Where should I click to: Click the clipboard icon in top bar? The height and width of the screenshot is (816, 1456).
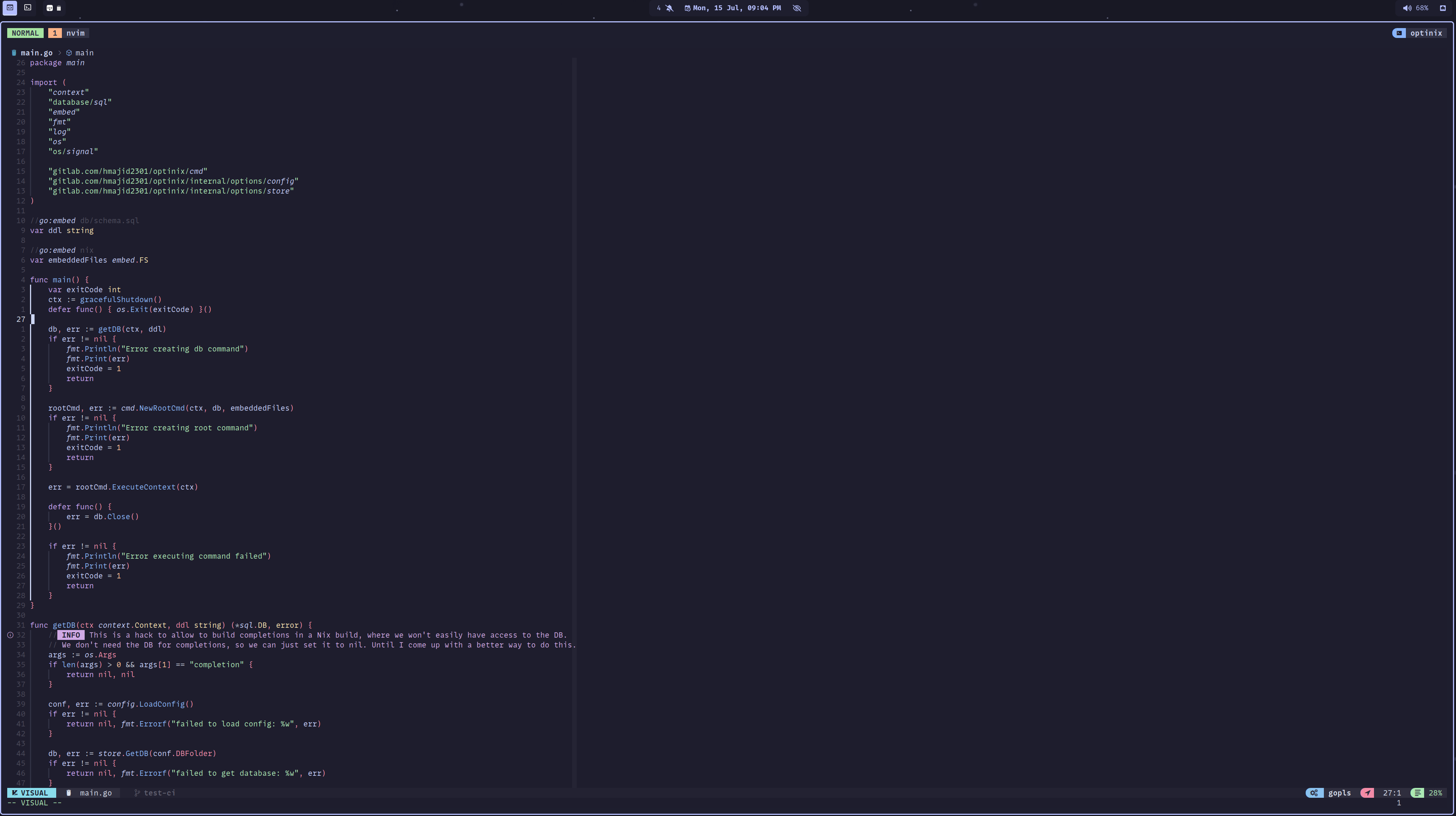pyautogui.click(x=59, y=8)
